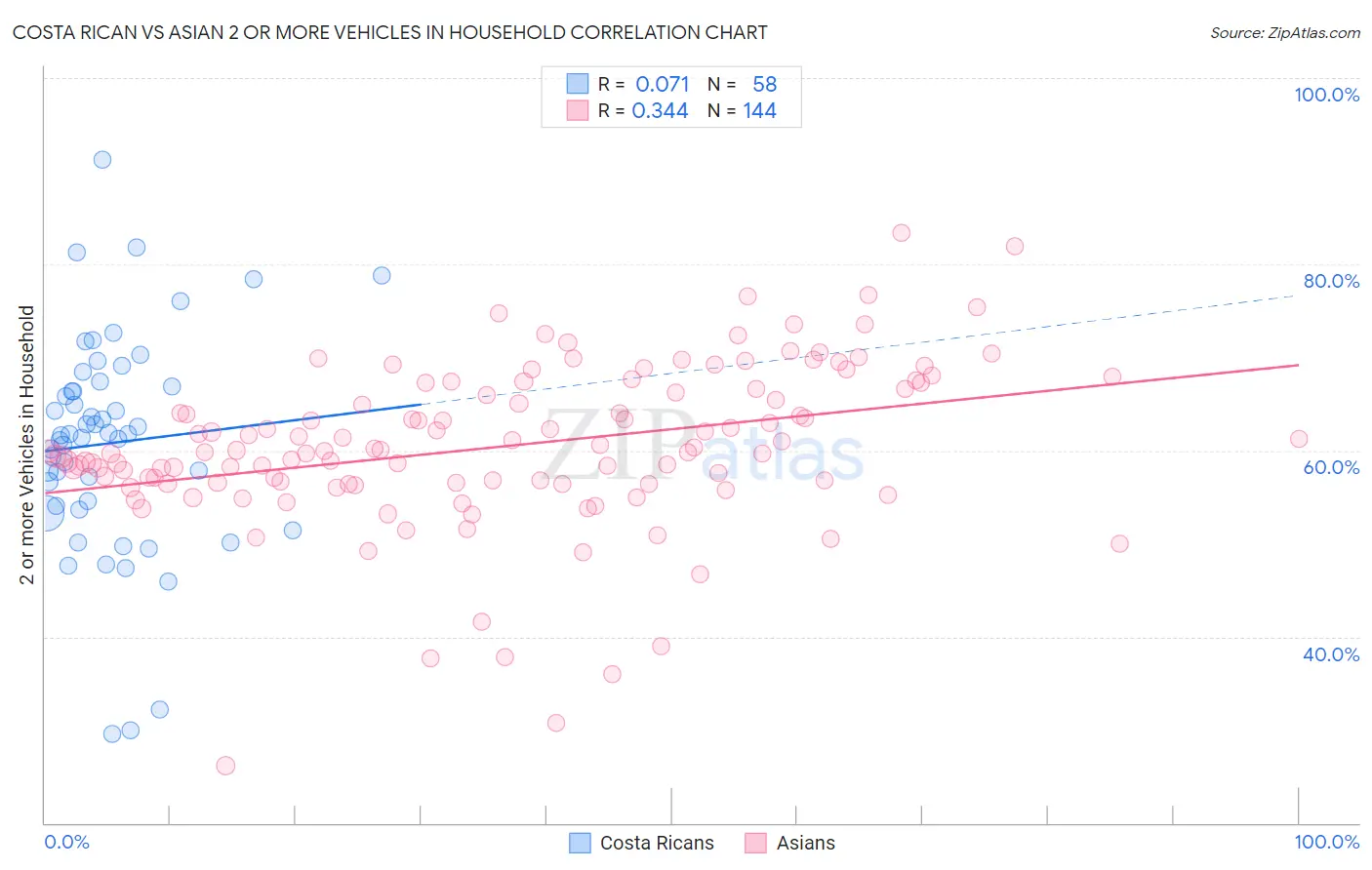This screenshot has width=1372, height=870.
Task: Select the pink Asians legend swatch
Action: coord(755,843)
